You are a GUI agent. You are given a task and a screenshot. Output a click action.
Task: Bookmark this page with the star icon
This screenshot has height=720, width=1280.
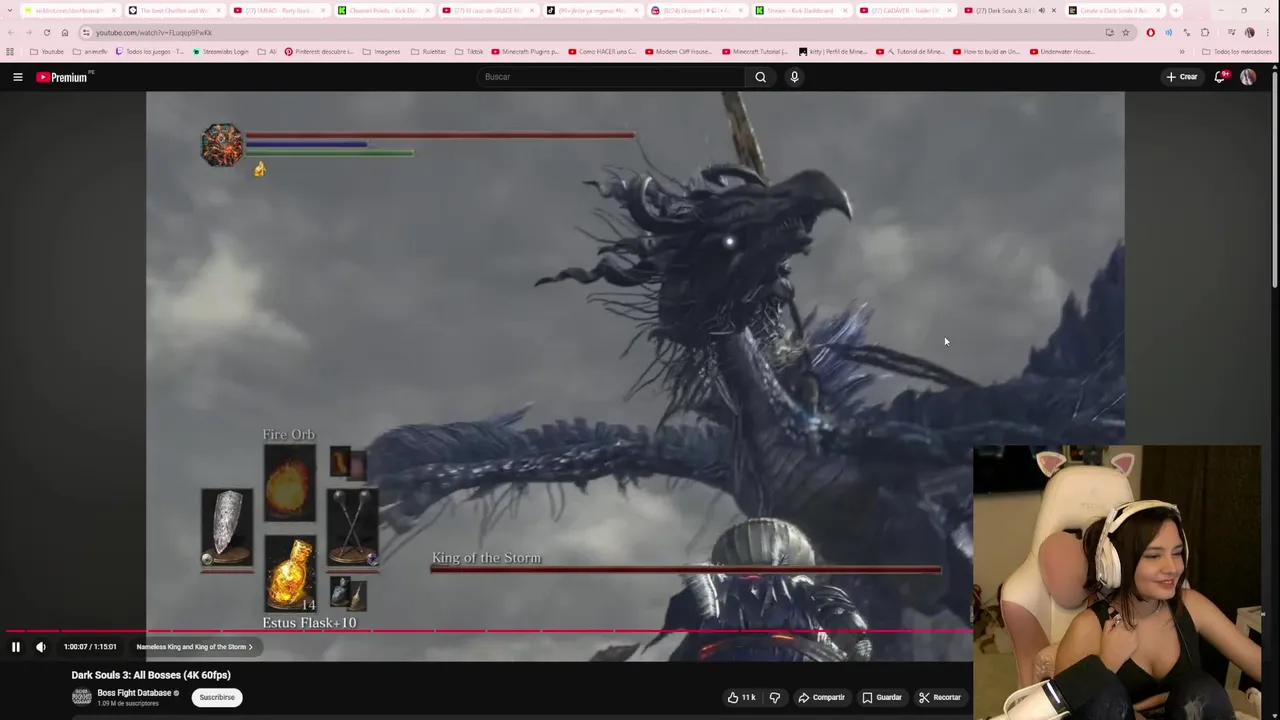click(x=1125, y=32)
